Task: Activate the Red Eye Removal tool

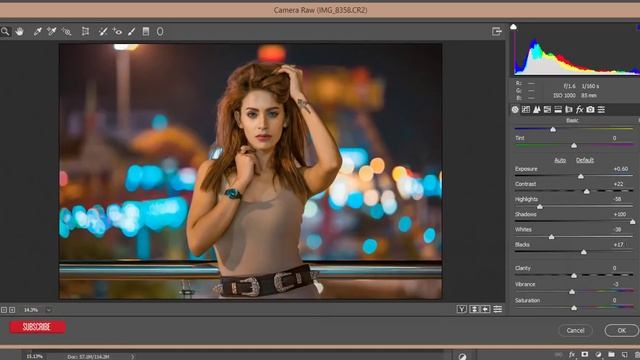Action: tap(117, 31)
